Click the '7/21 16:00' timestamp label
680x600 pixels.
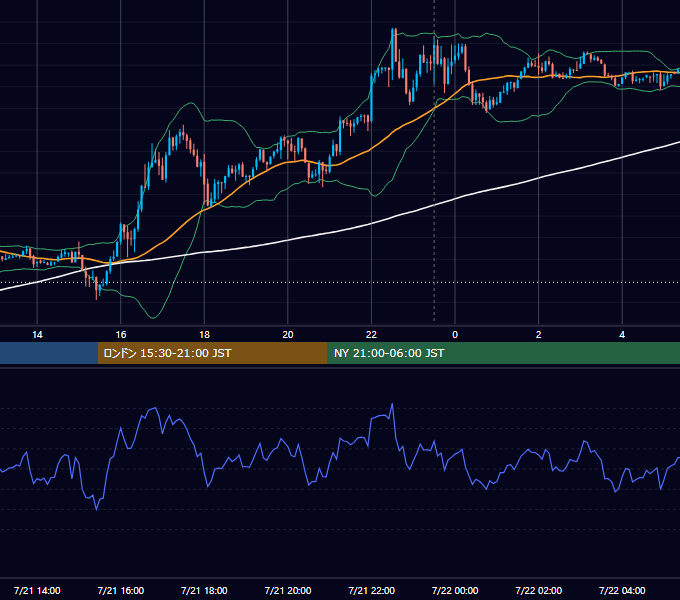[121, 590]
